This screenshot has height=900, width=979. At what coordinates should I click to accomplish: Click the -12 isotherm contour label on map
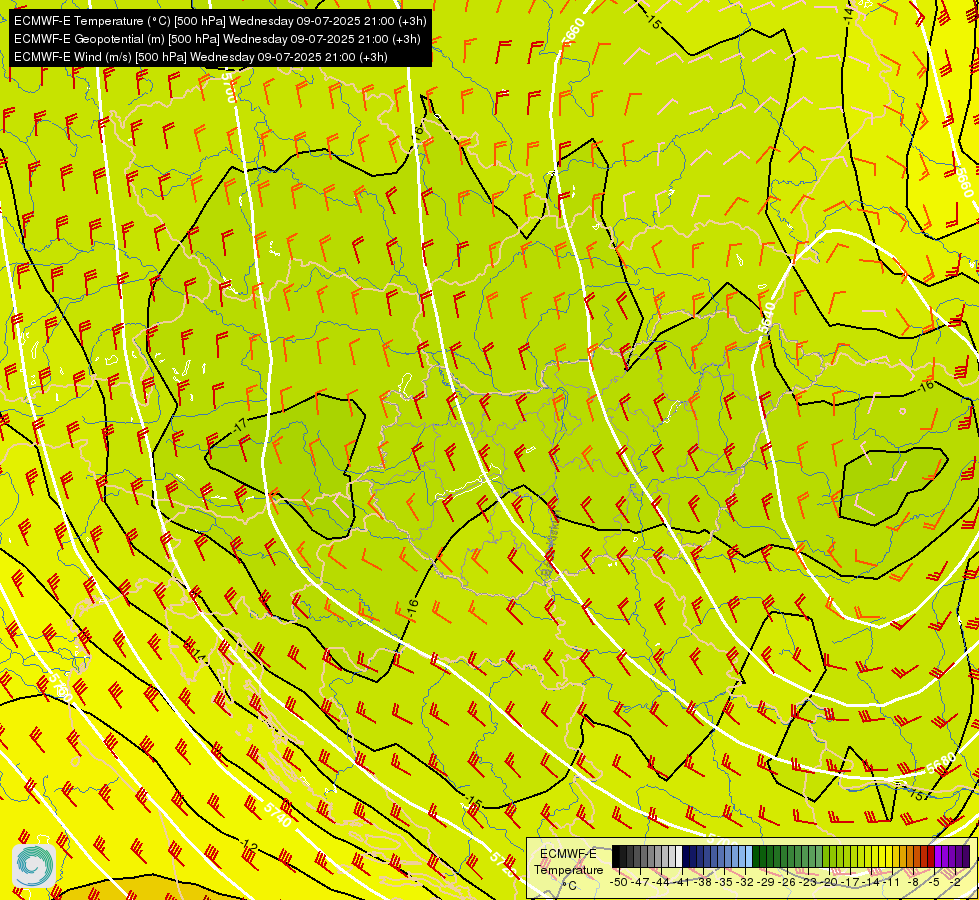pyautogui.click(x=248, y=846)
